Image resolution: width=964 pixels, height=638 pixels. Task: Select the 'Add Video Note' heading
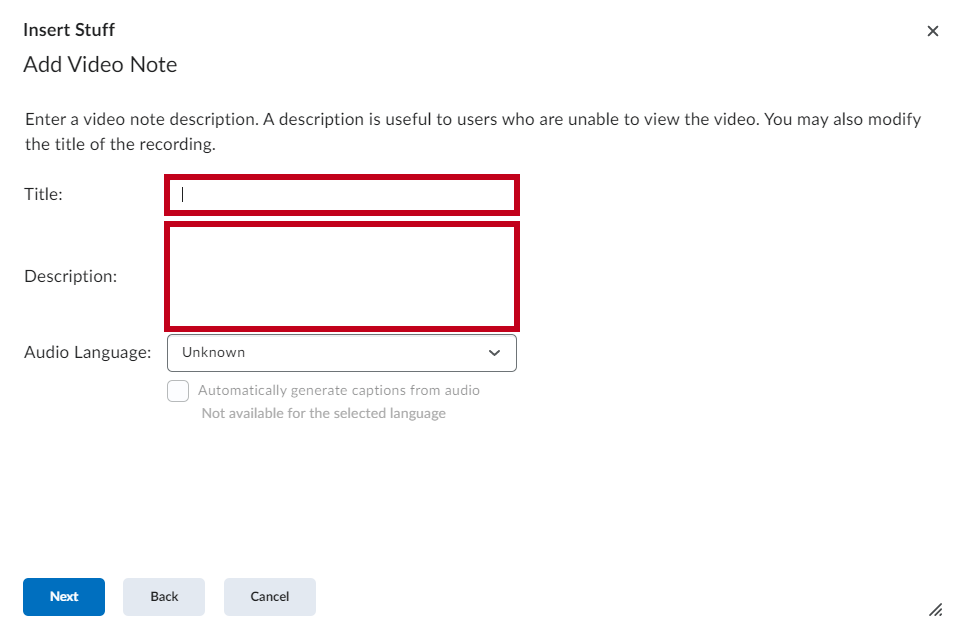pos(100,65)
